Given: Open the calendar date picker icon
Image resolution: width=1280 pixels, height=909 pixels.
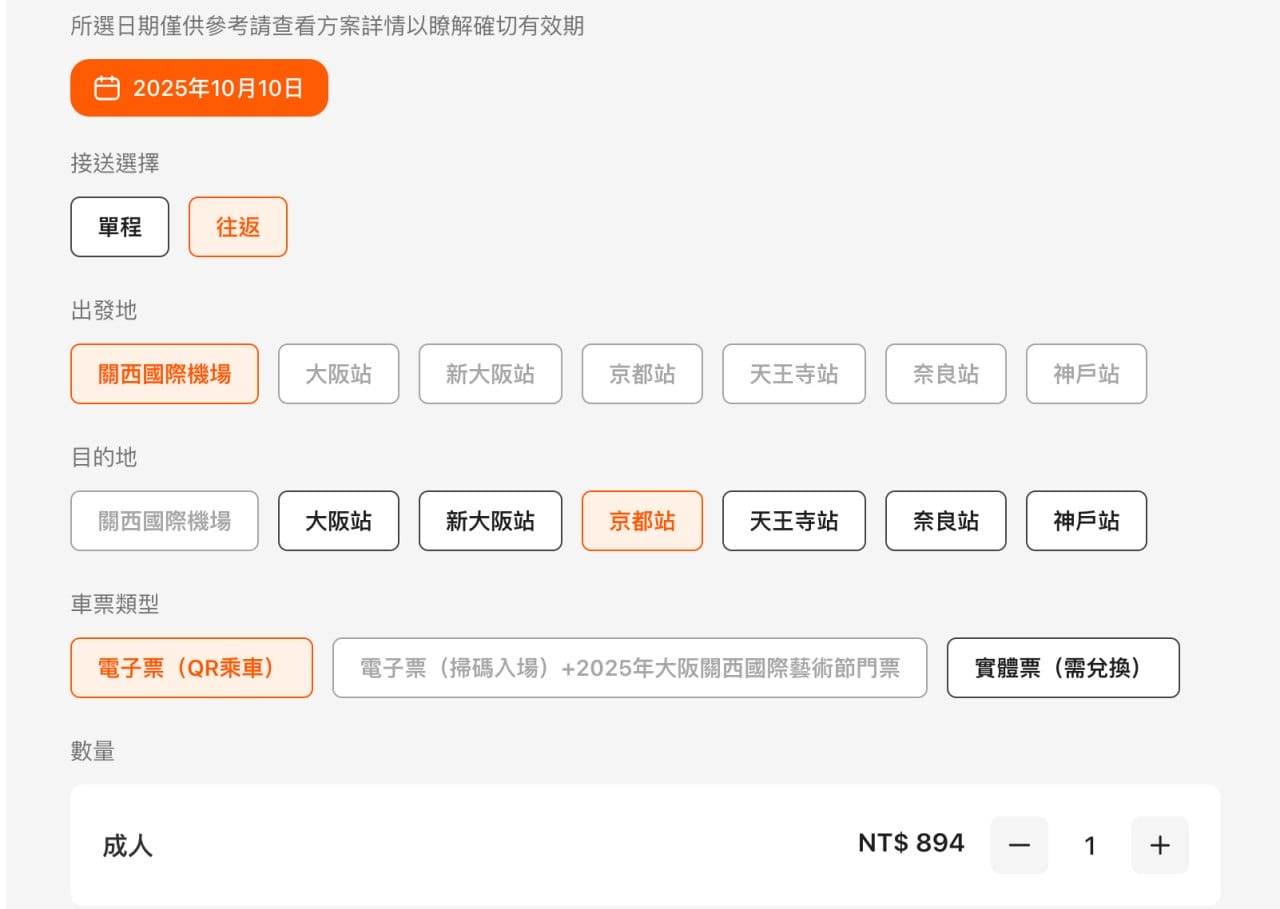Looking at the screenshot, I should pos(106,88).
